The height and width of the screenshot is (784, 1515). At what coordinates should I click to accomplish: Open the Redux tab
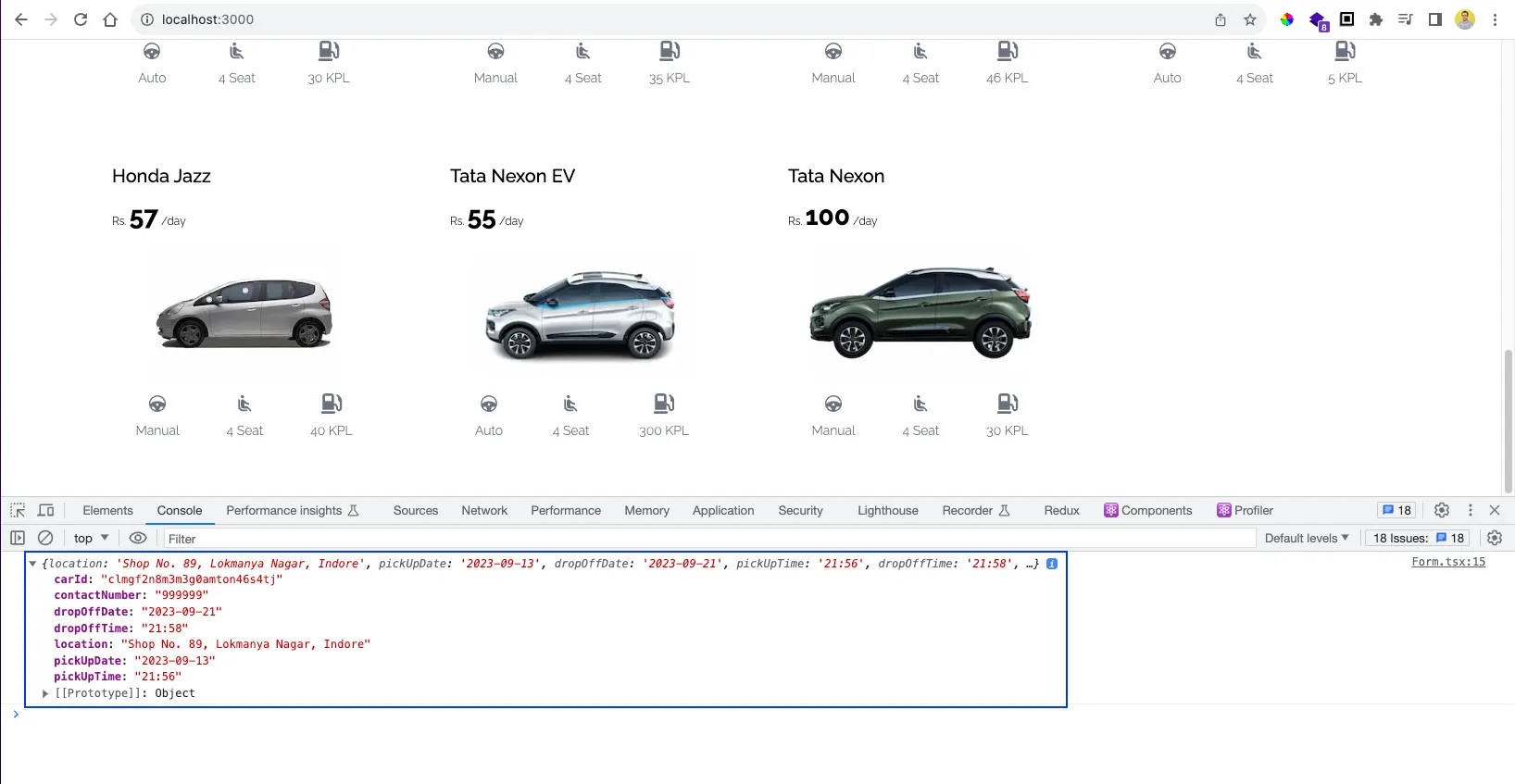pos(1061,510)
